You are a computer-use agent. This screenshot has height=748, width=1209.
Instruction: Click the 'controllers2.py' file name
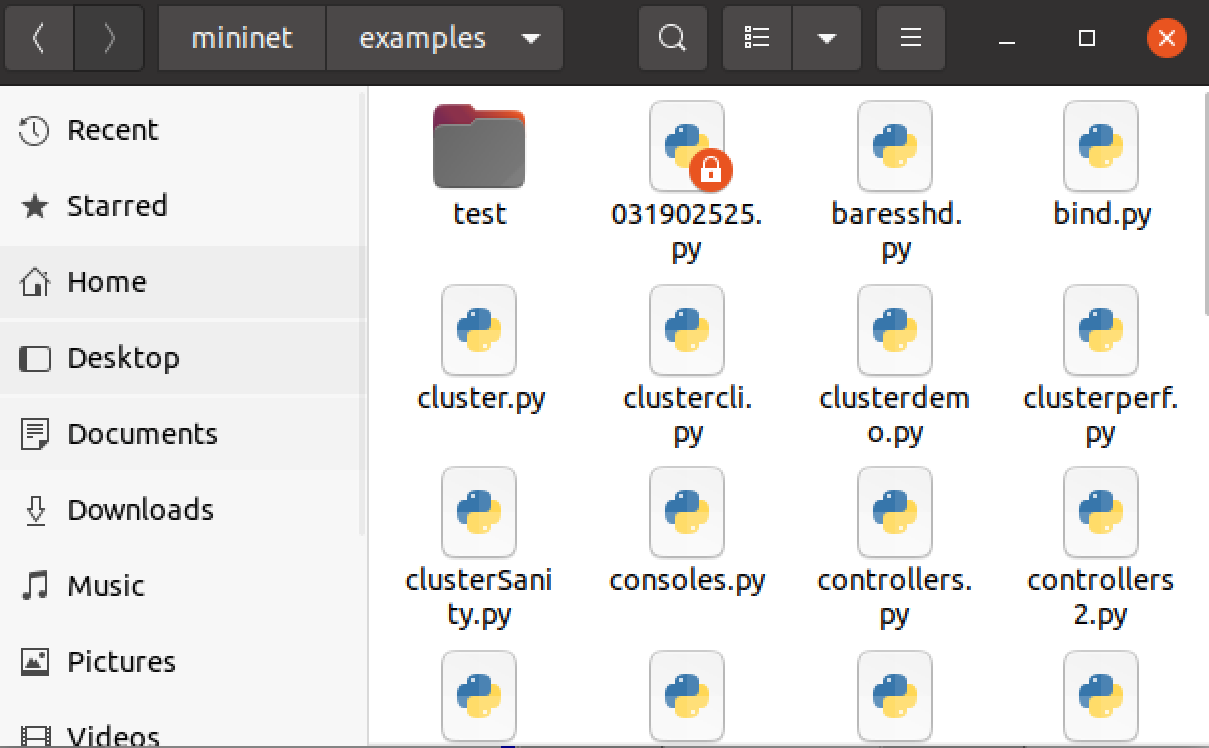click(1101, 597)
